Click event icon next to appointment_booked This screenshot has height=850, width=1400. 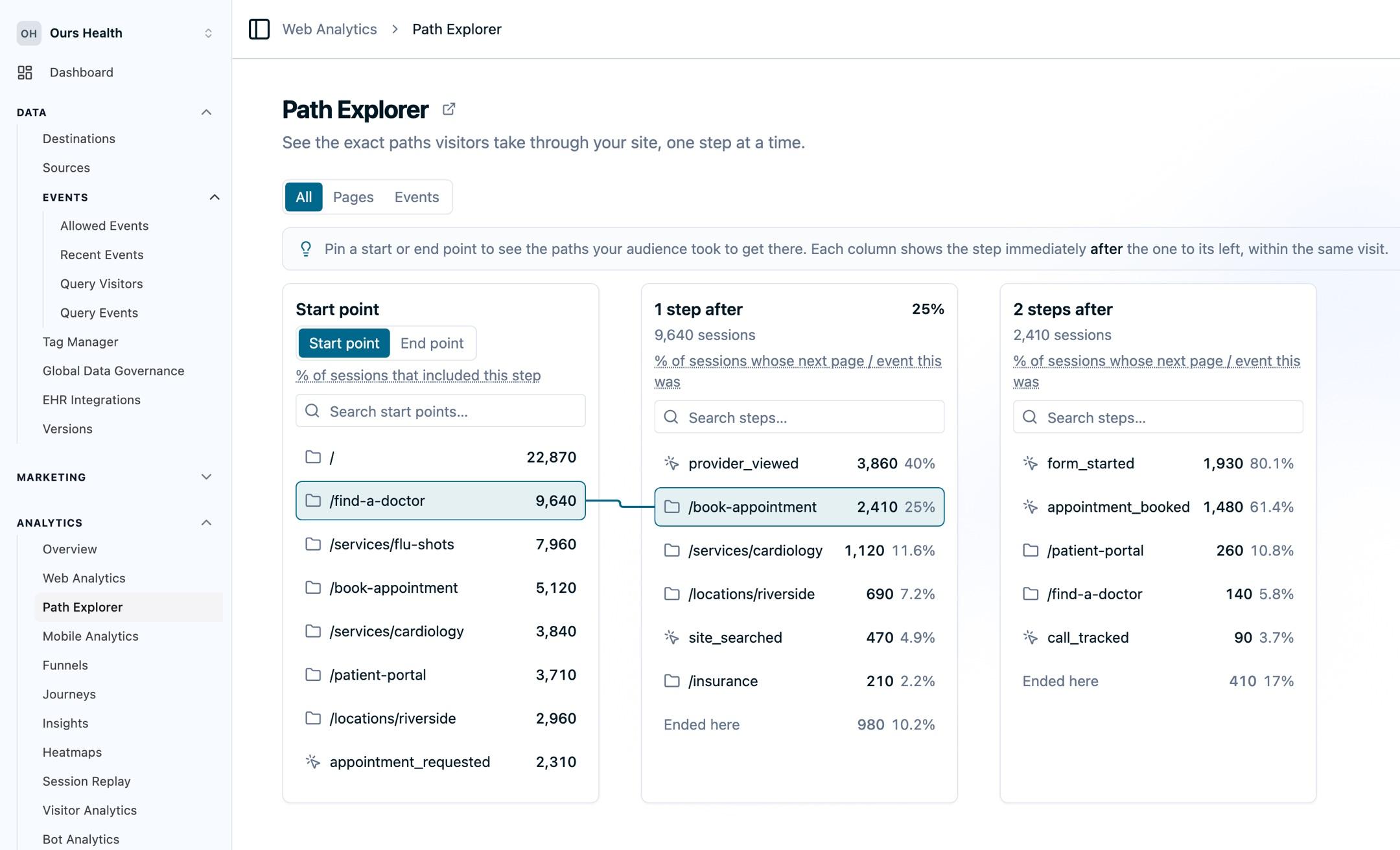[1031, 507]
